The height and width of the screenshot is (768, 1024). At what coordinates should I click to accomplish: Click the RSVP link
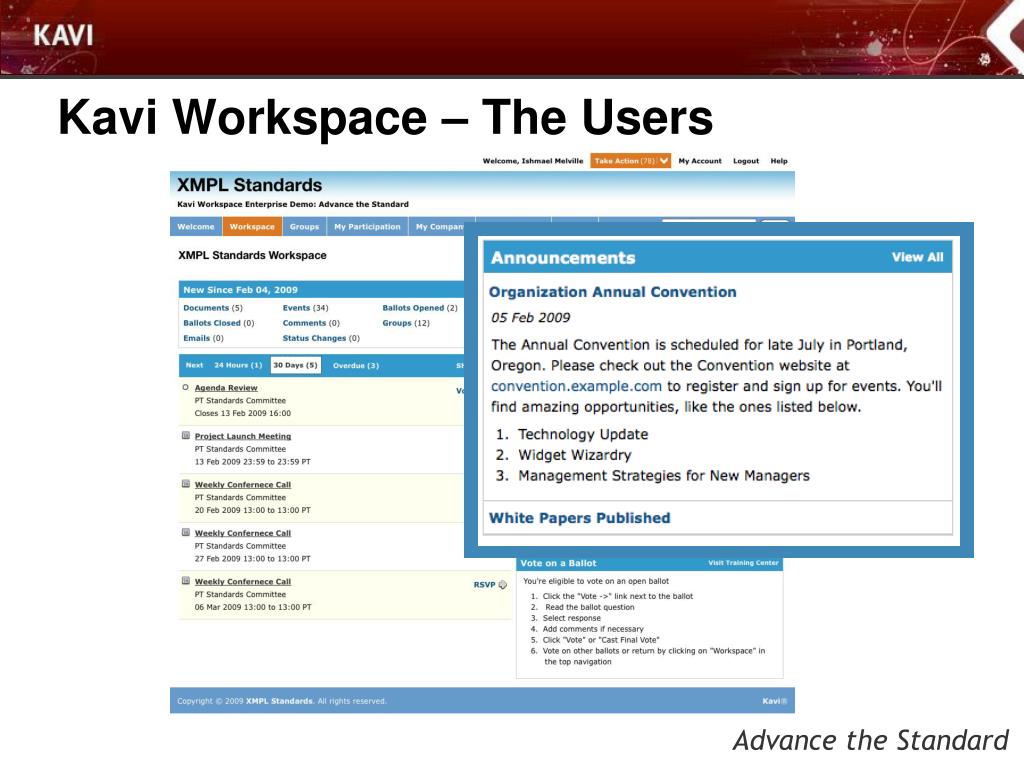(x=484, y=584)
